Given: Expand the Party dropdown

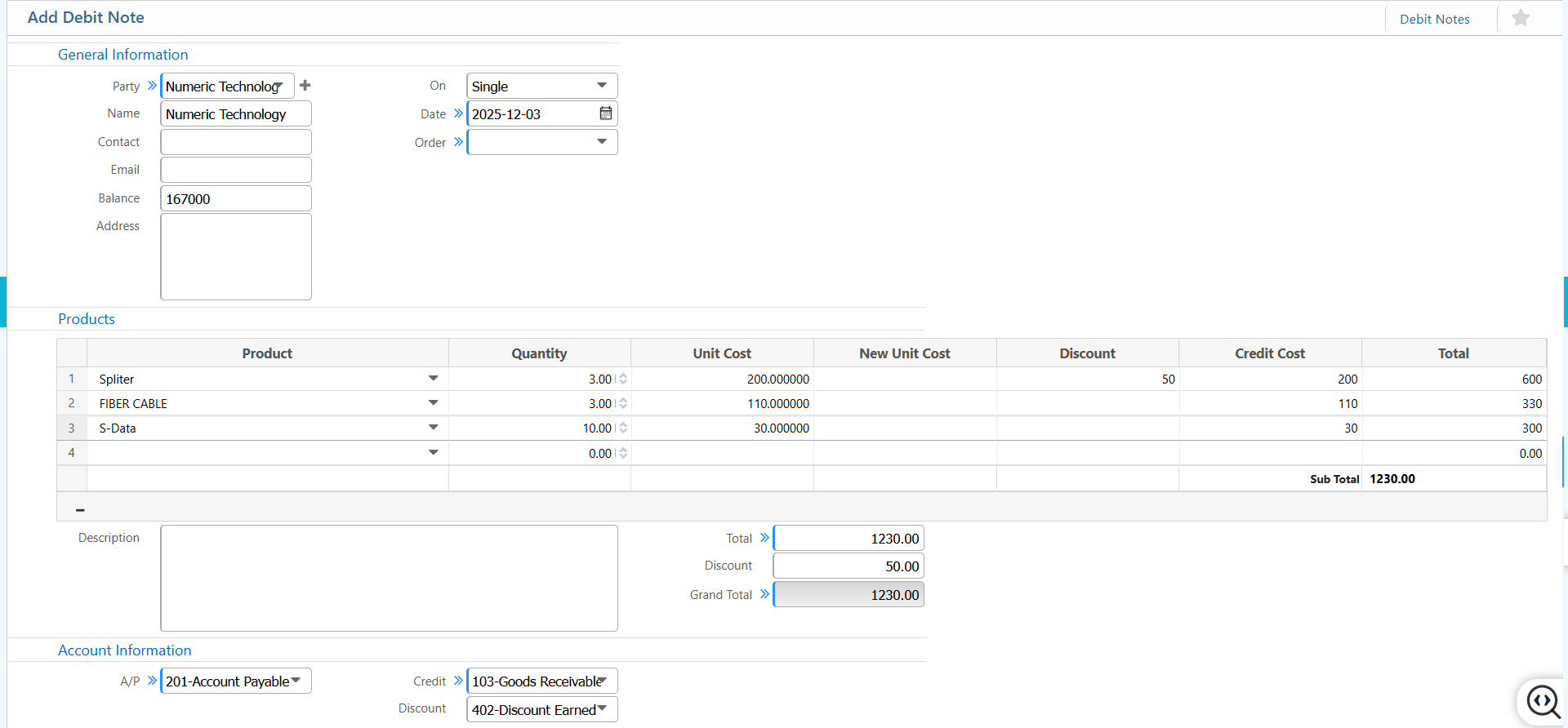Looking at the screenshot, I should tap(278, 86).
